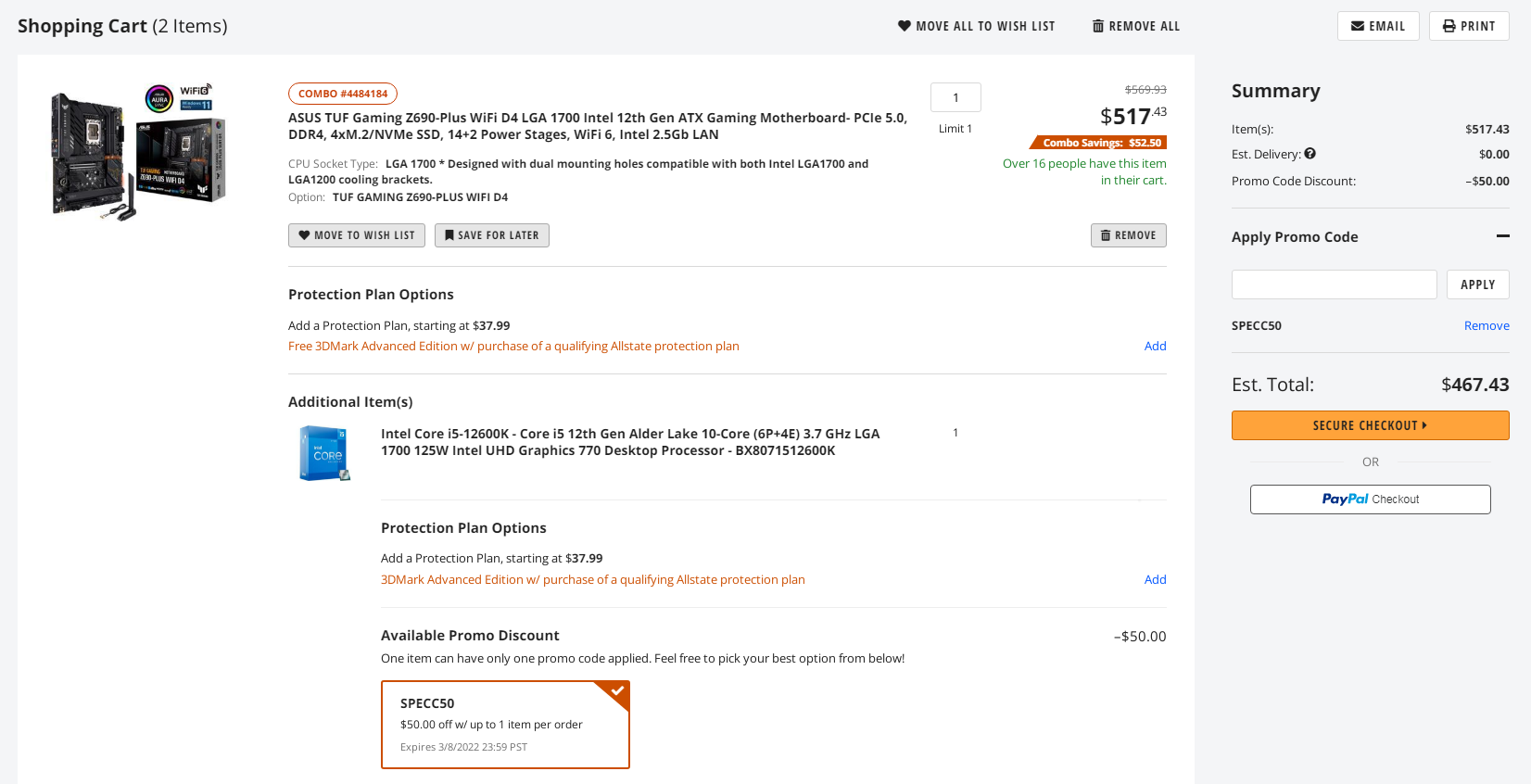The width and height of the screenshot is (1531, 784).
Task: Move ASUS motherboard to wish list
Action: tap(356, 235)
